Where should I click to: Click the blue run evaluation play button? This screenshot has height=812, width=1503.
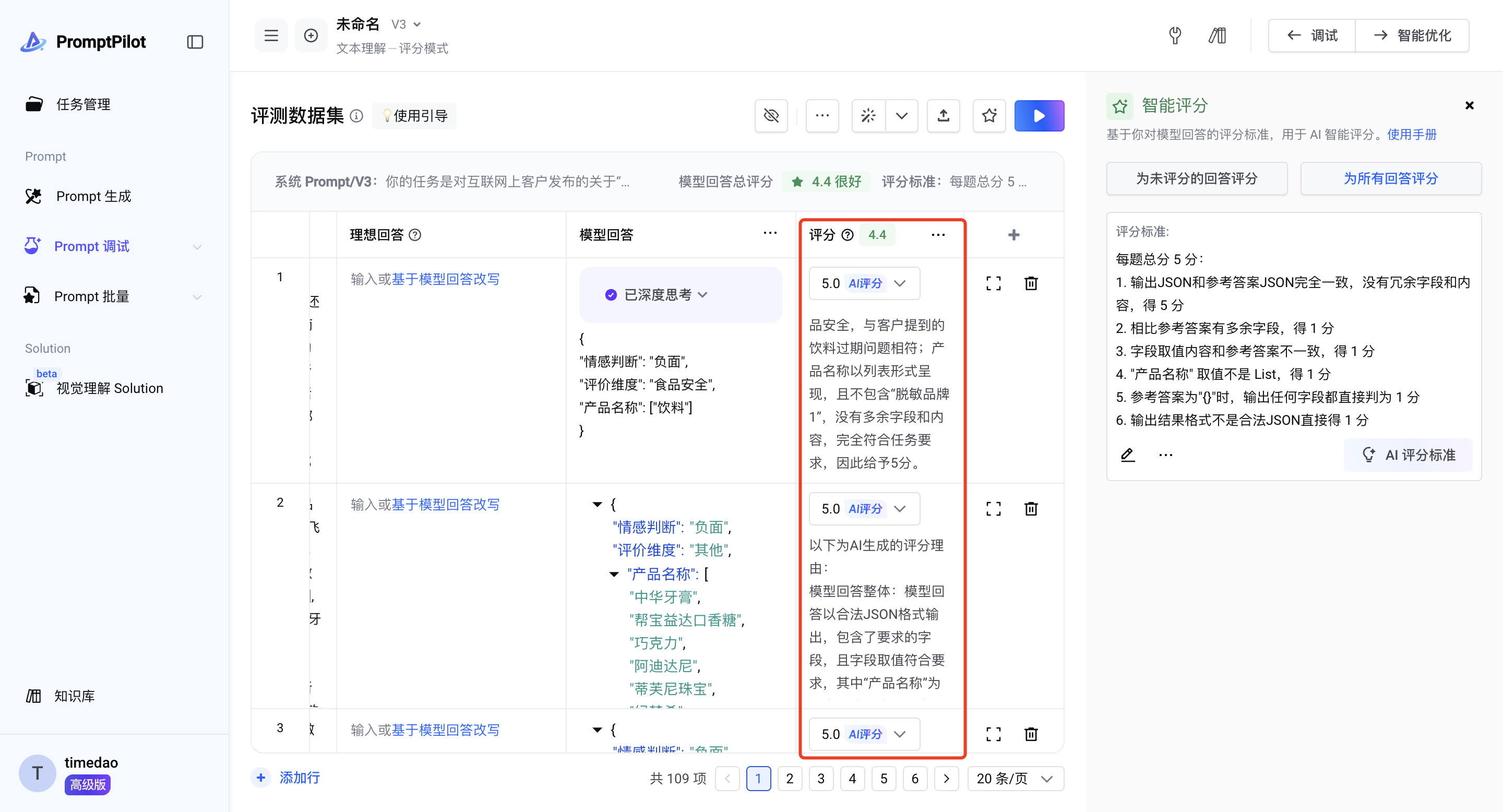pos(1039,115)
